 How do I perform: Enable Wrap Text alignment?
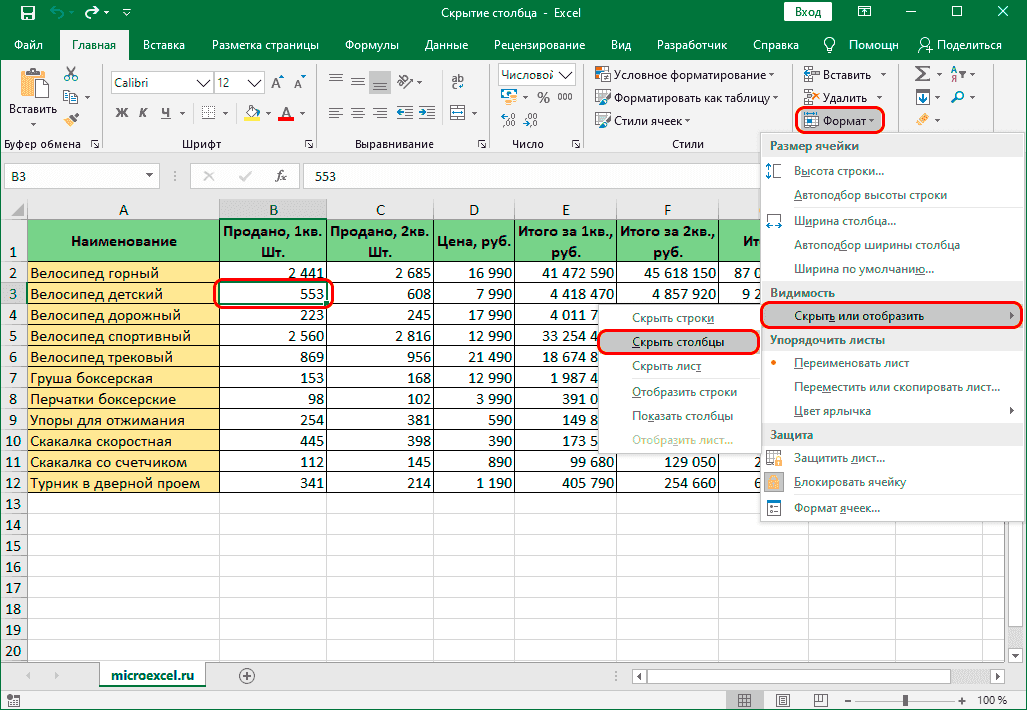coord(455,80)
